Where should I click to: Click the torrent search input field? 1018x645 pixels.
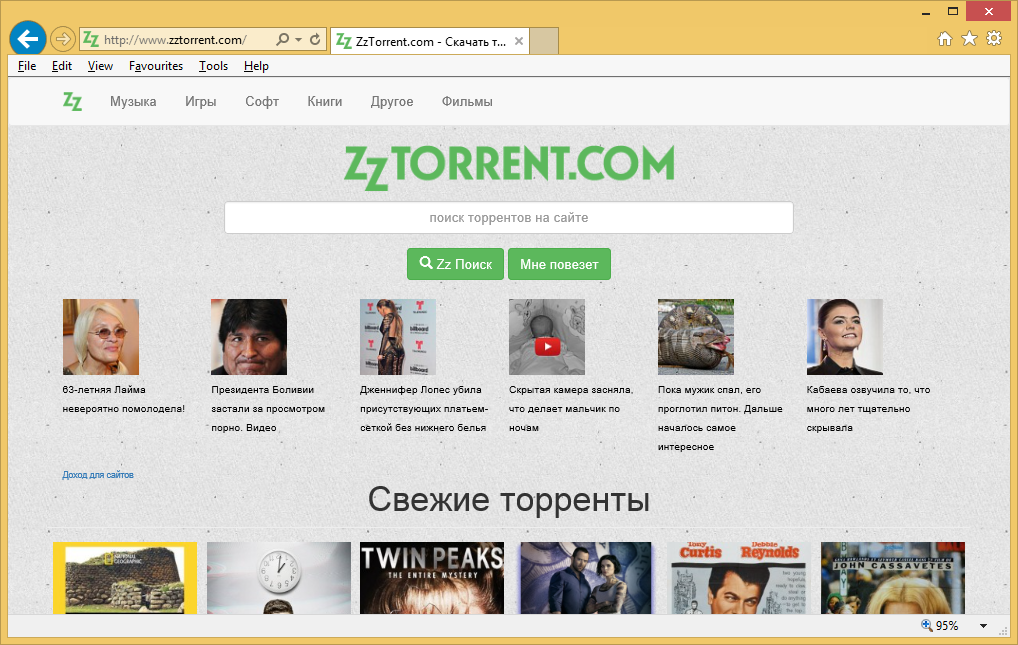click(x=508, y=217)
